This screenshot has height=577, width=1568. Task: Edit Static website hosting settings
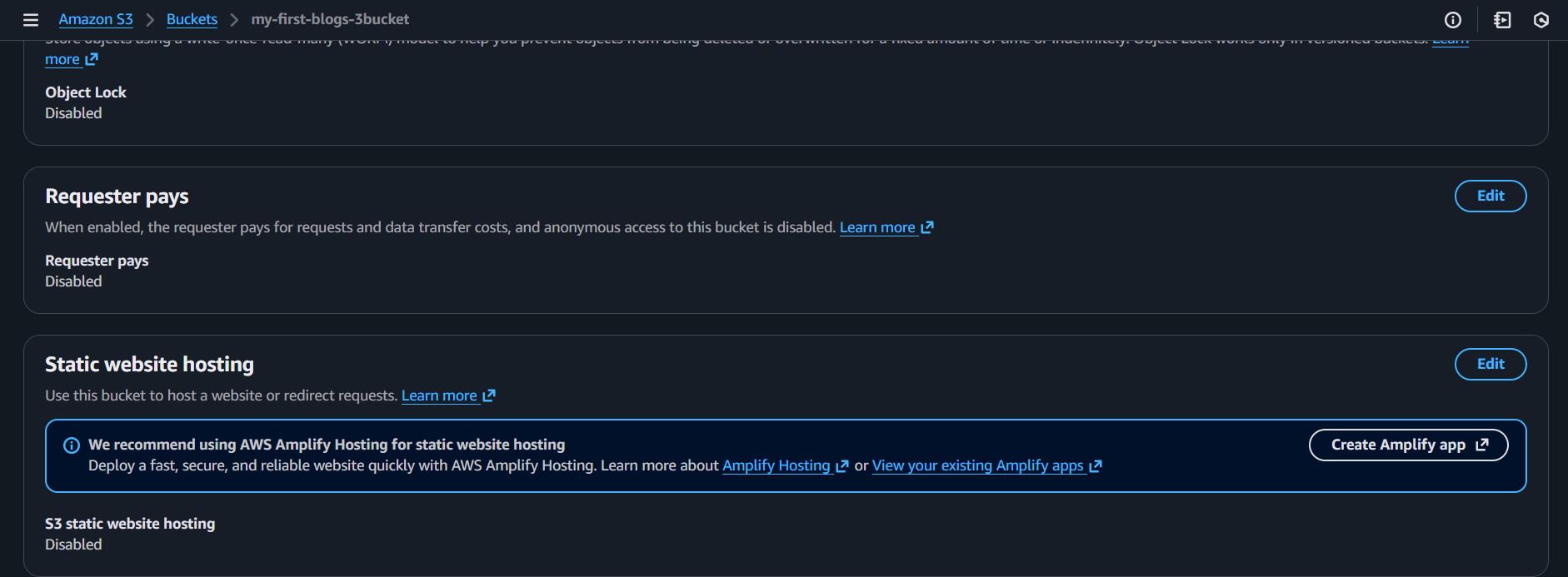pos(1491,364)
